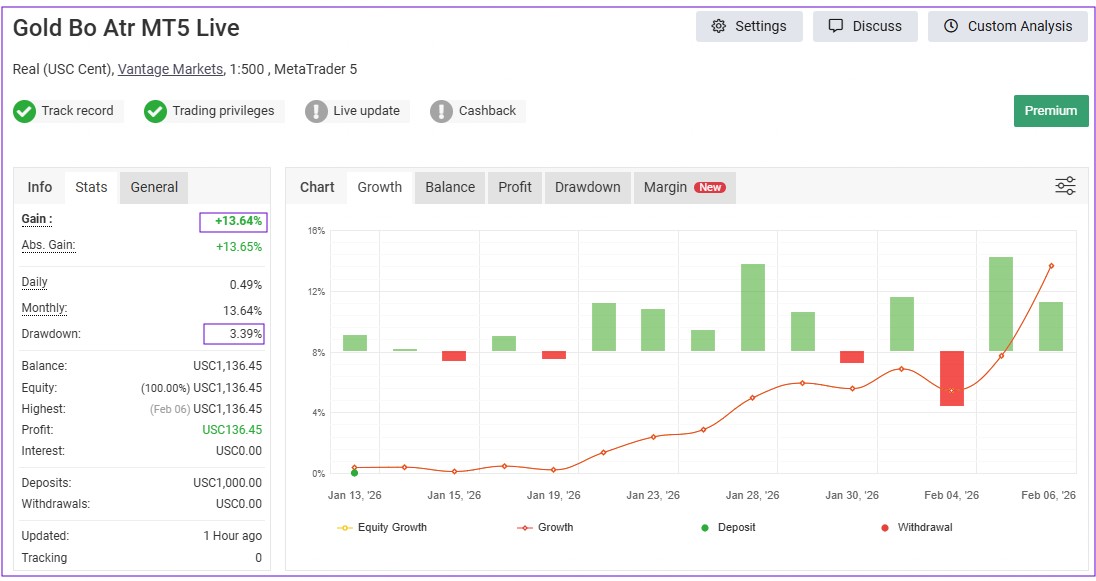The height and width of the screenshot is (581, 1096).
Task: Toggle Withdrawal legend marker visibility
Action: pyautogui.click(x=914, y=527)
